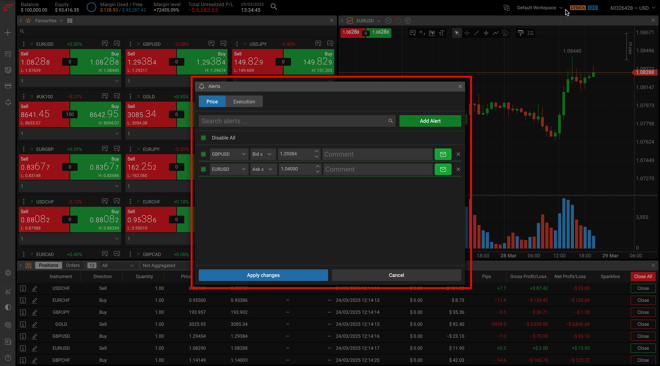Expand the Default Workspace dropdown
Image resolution: width=660 pixels, height=366 pixels.
(540, 8)
